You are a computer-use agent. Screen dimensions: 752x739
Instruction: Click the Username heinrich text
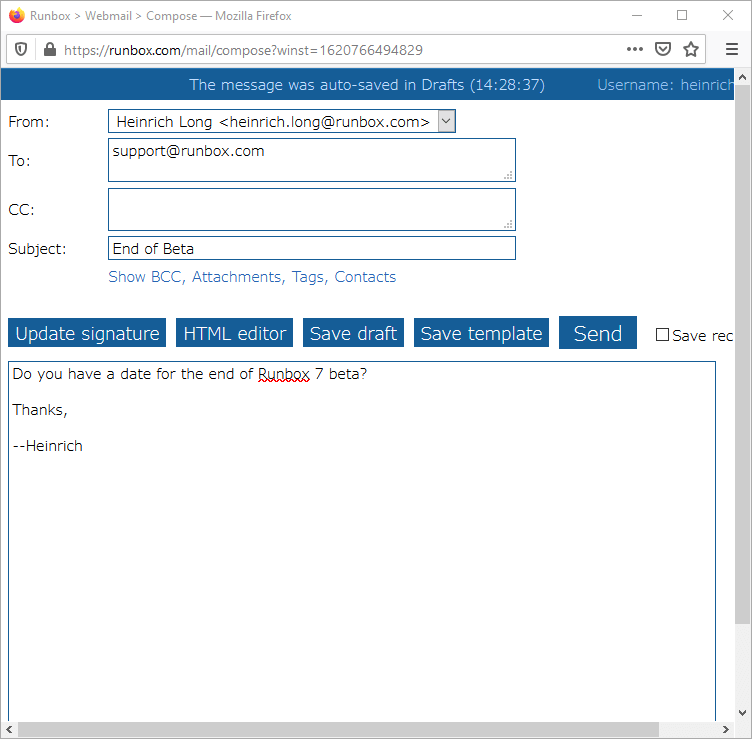tap(665, 85)
